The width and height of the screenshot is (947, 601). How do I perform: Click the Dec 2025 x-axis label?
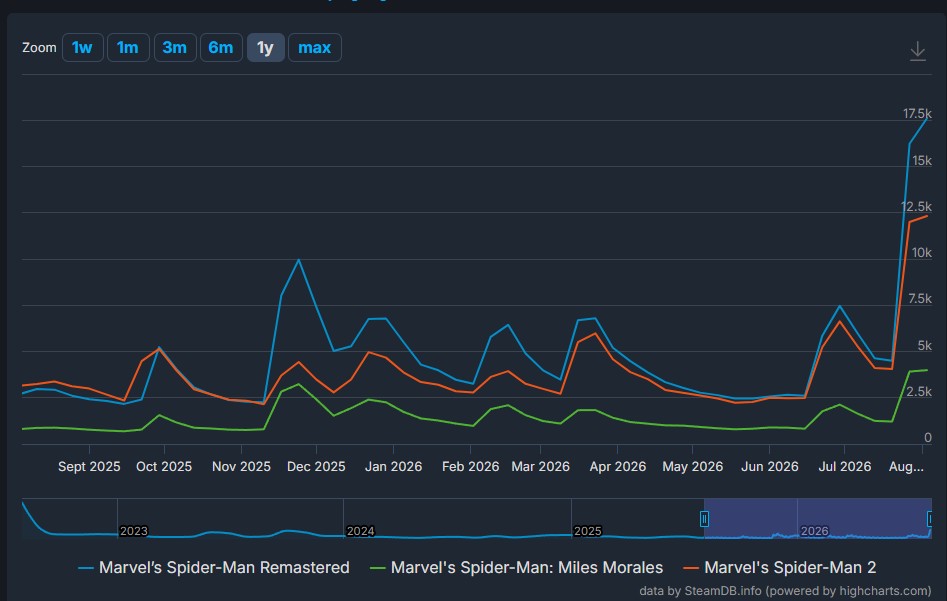pos(316,467)
